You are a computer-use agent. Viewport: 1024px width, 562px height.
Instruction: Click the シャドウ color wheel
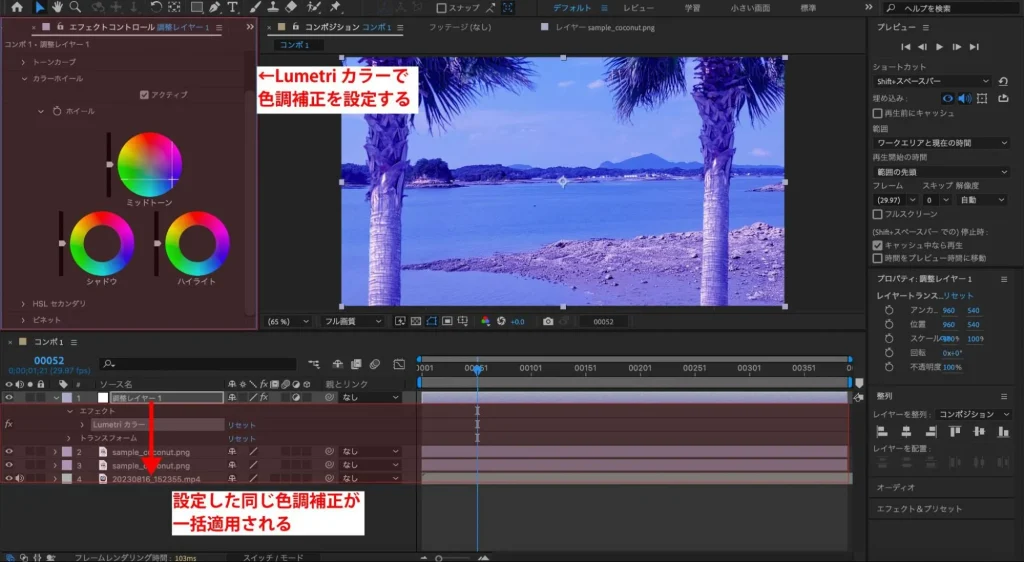tap(102, 243)
